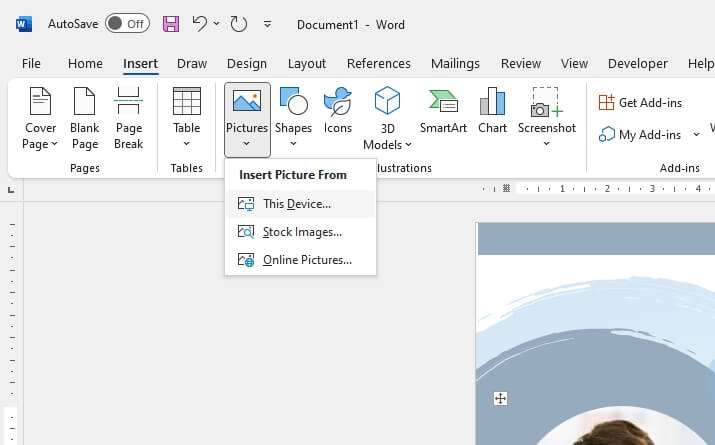The image size is (715, 445).
Task: Open the Mailings tab
Action: pos(455,63)
